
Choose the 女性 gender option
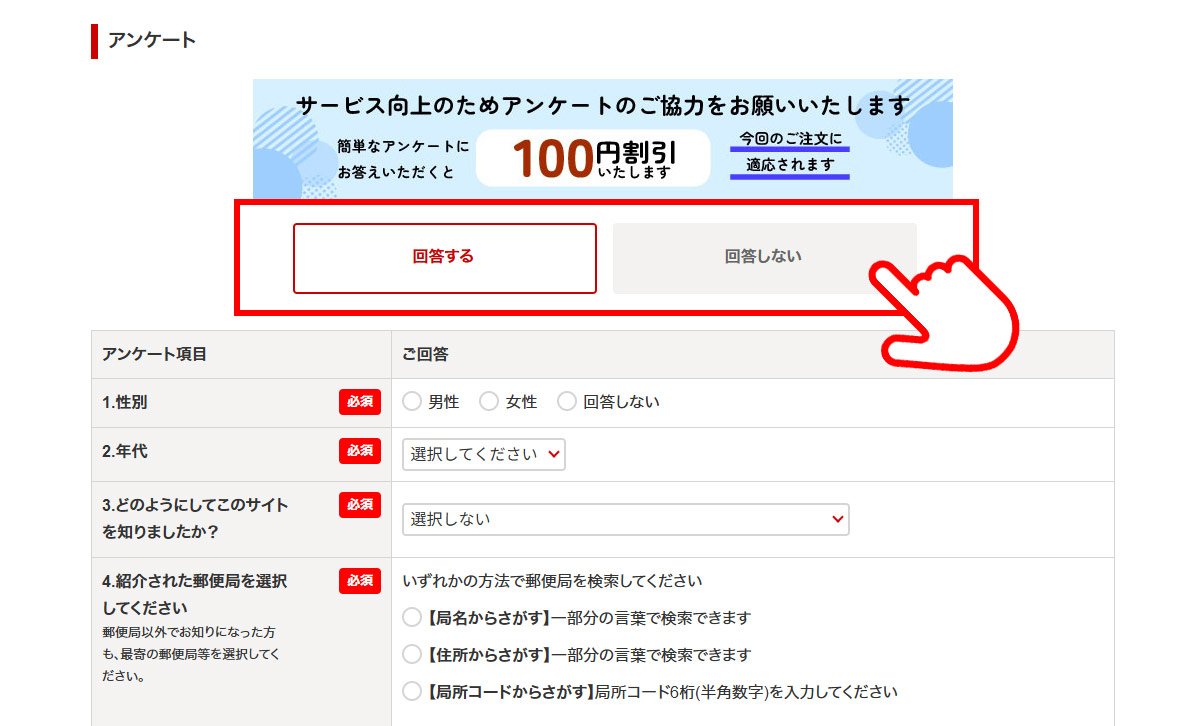click(489, 402)
